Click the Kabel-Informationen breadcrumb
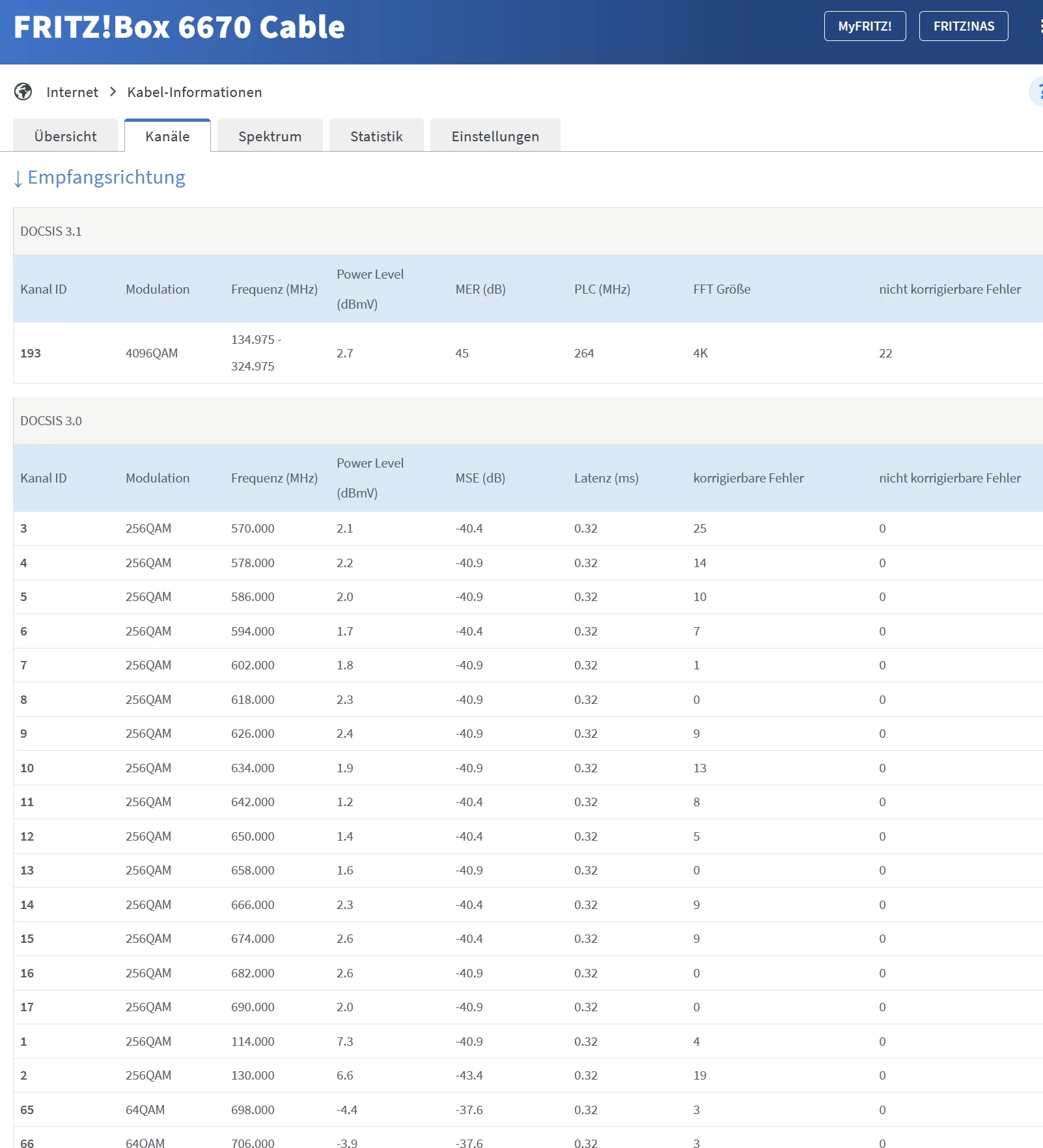The image size is (1043, 1148). pos(195,92)
